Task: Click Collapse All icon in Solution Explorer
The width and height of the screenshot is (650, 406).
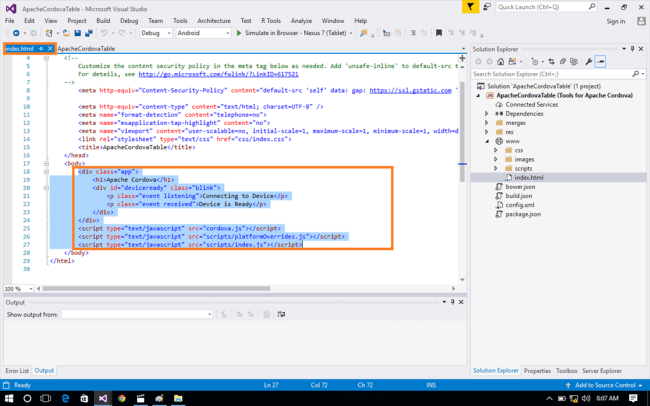Action: click(x=562, y=61)
